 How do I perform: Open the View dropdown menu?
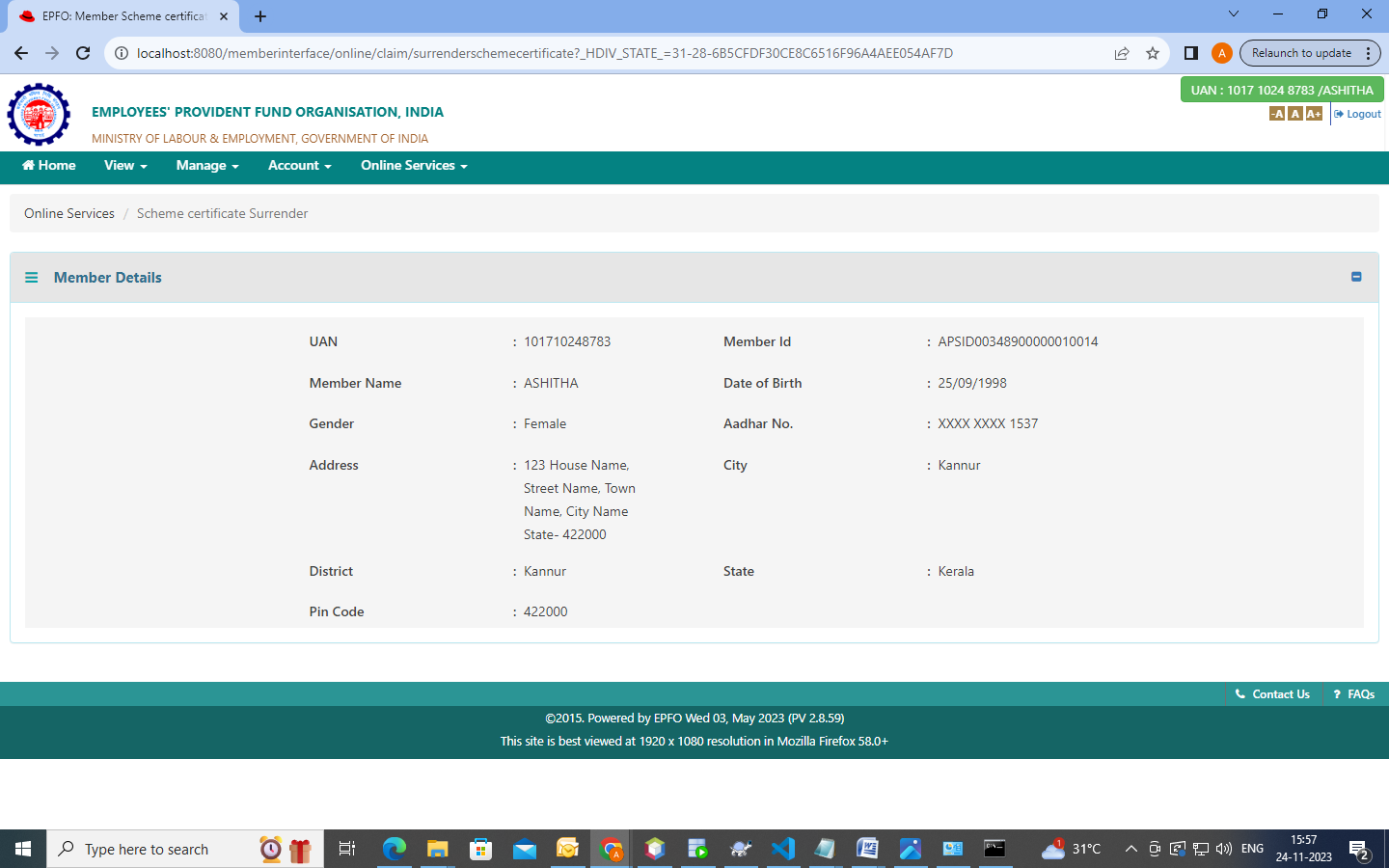pos(125,166)
